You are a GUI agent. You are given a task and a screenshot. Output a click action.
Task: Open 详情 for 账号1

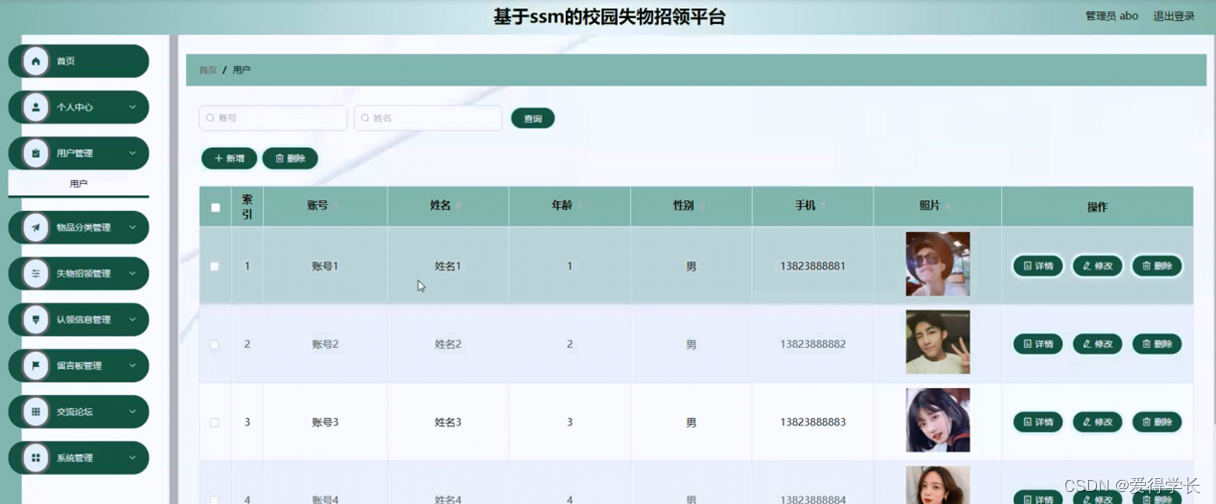click(1038, 266)
